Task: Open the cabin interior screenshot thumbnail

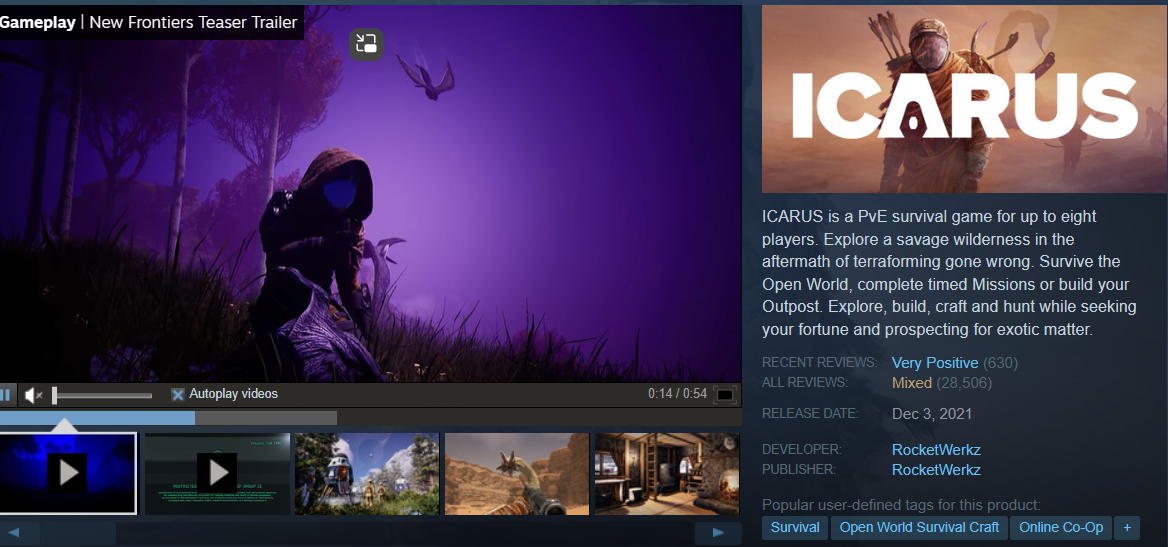Action: coord(666,473)
